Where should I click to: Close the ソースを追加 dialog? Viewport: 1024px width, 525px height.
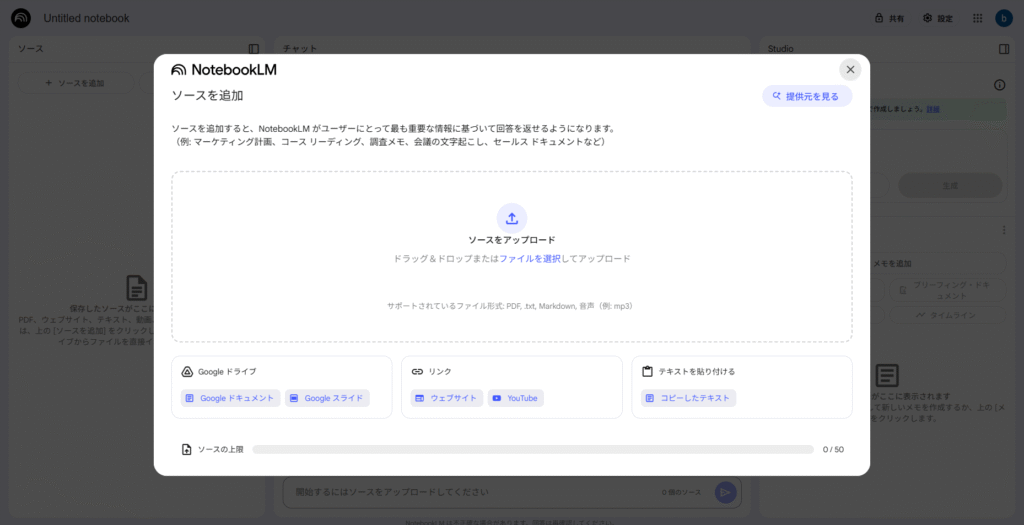click(850, 69)
